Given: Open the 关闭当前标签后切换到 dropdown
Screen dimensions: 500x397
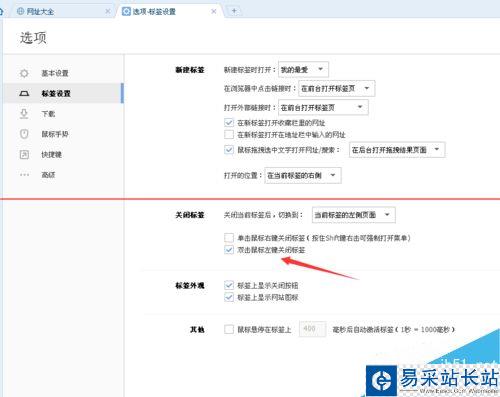Looking at the screenshot, I should [x=354, y=215].
